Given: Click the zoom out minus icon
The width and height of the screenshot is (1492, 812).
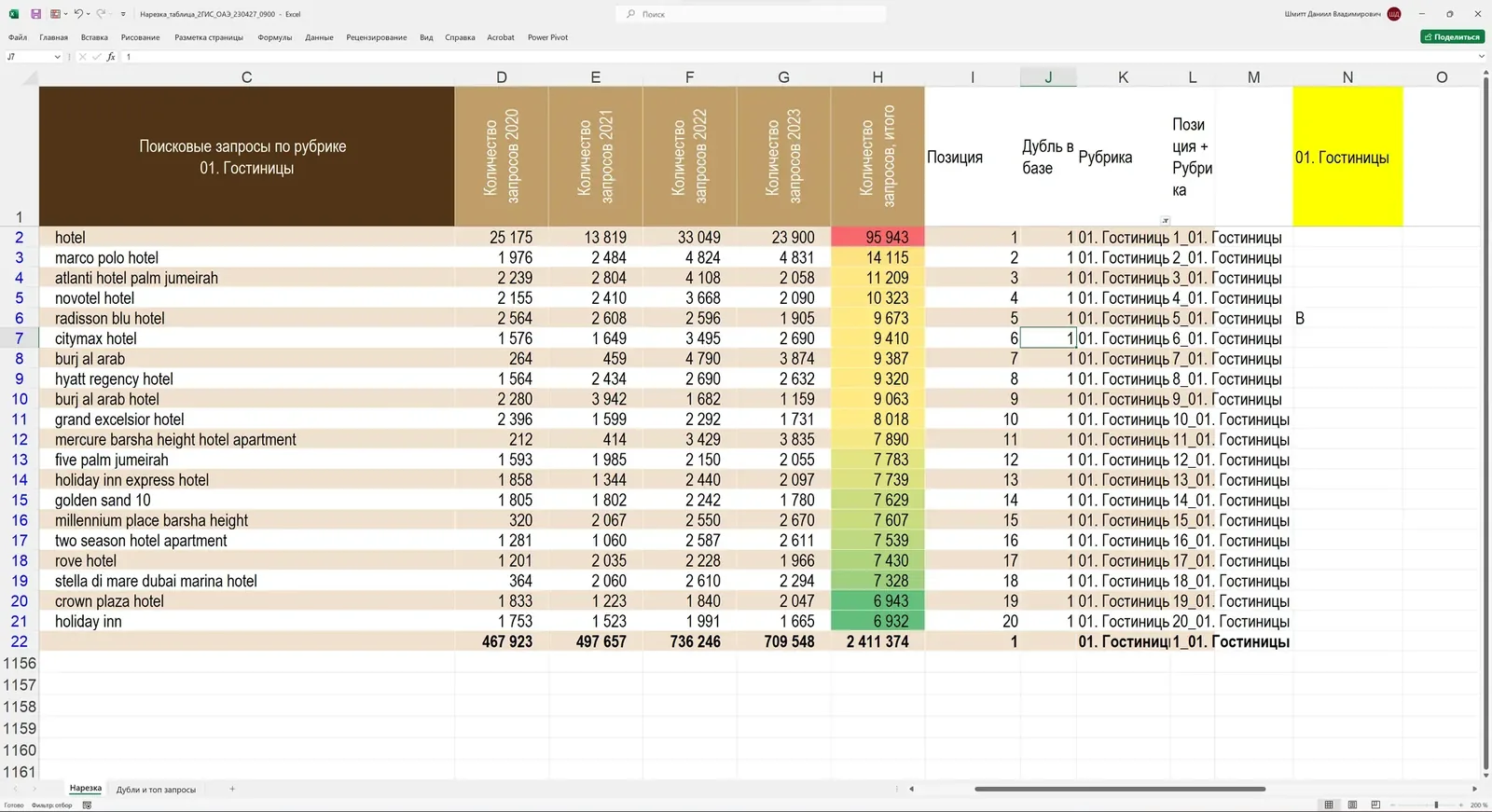Looking at the screenshot, I should (x=1392, y=805).
